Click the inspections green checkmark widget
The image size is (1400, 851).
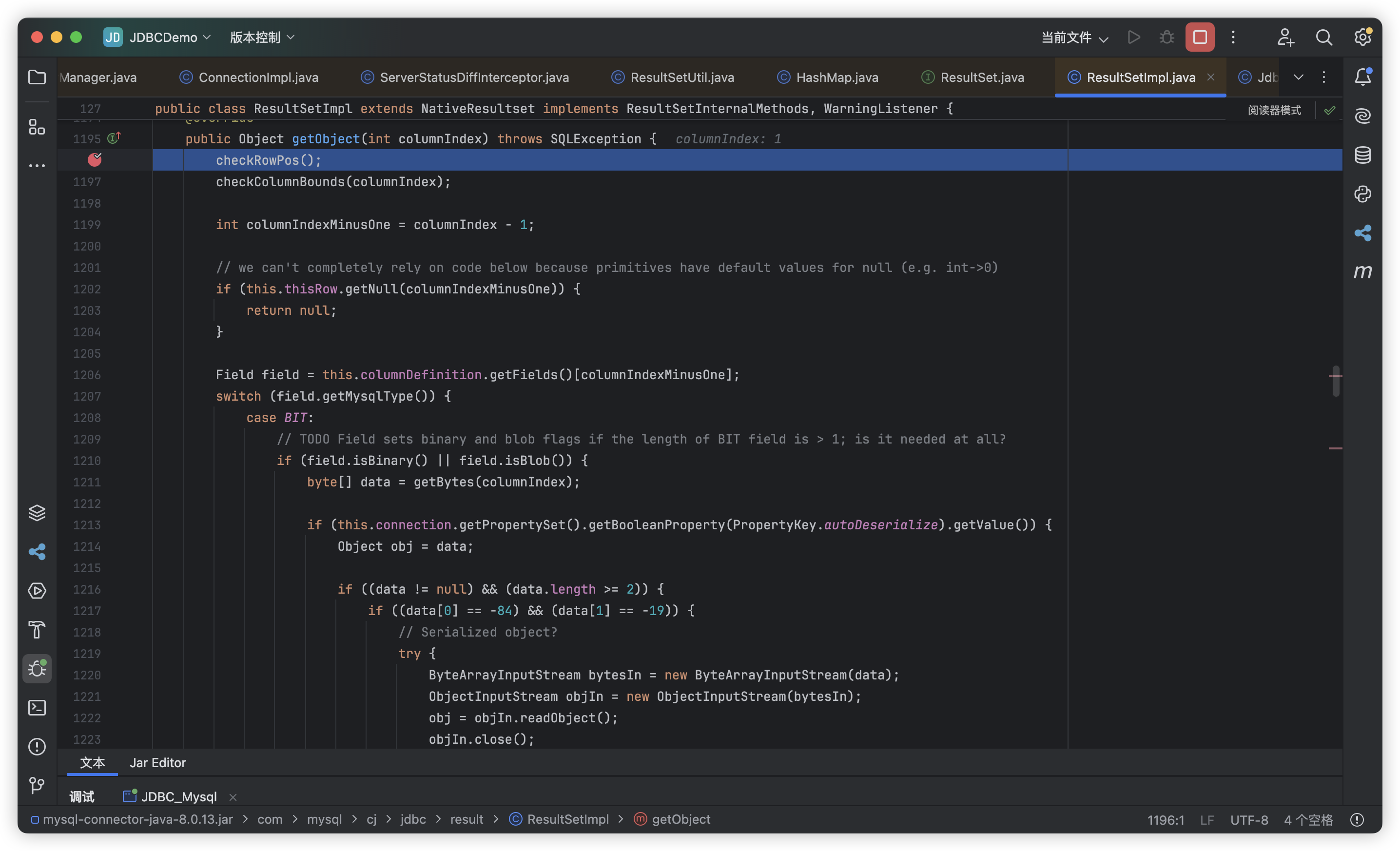(1329, 110)
